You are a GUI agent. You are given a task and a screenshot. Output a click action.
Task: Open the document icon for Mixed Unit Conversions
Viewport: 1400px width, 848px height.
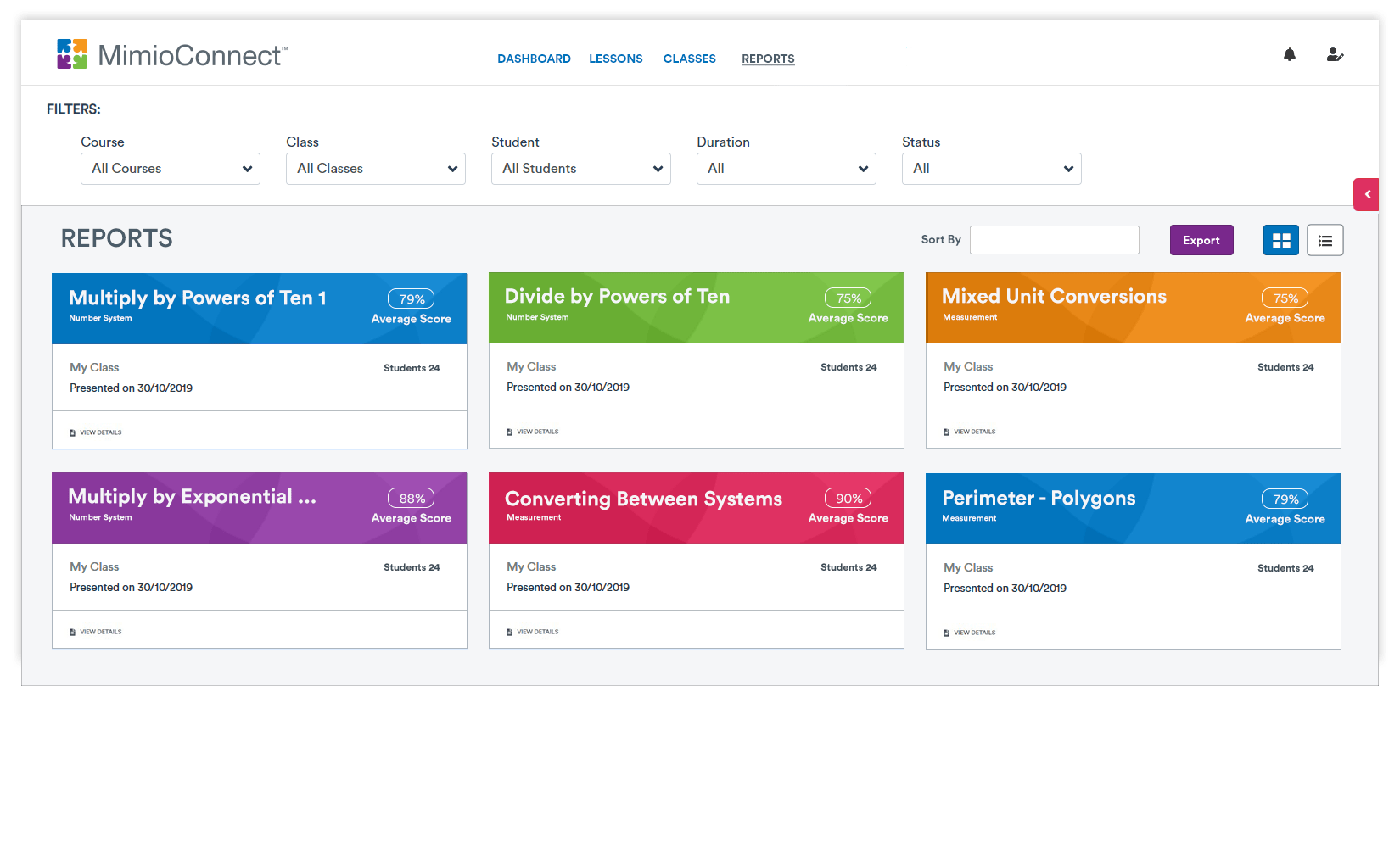click(946, 432)
